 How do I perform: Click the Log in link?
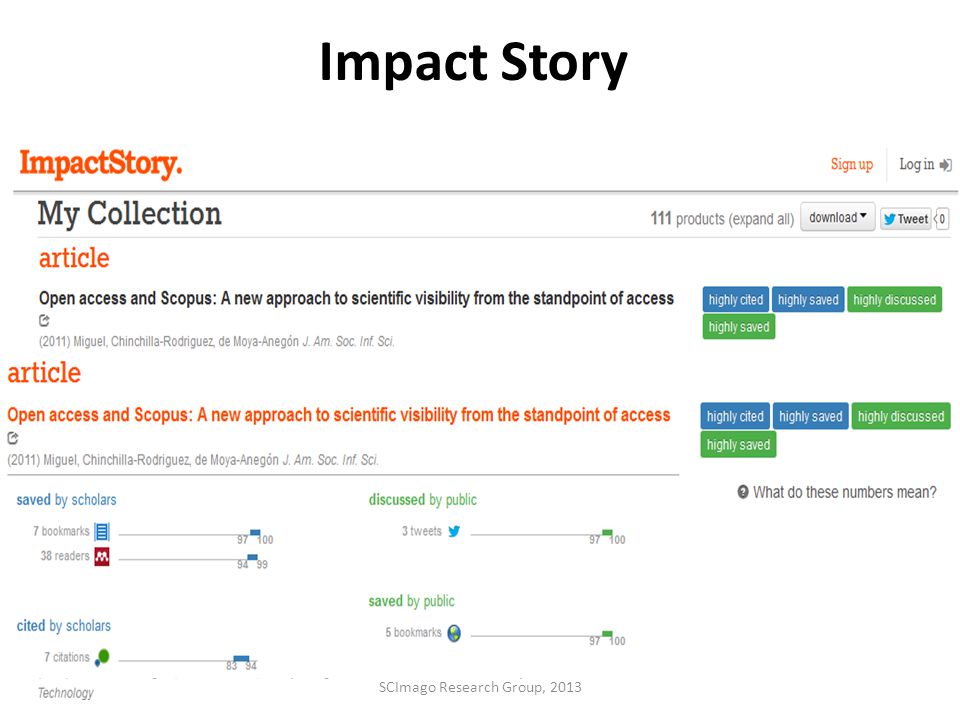[917, 164]
